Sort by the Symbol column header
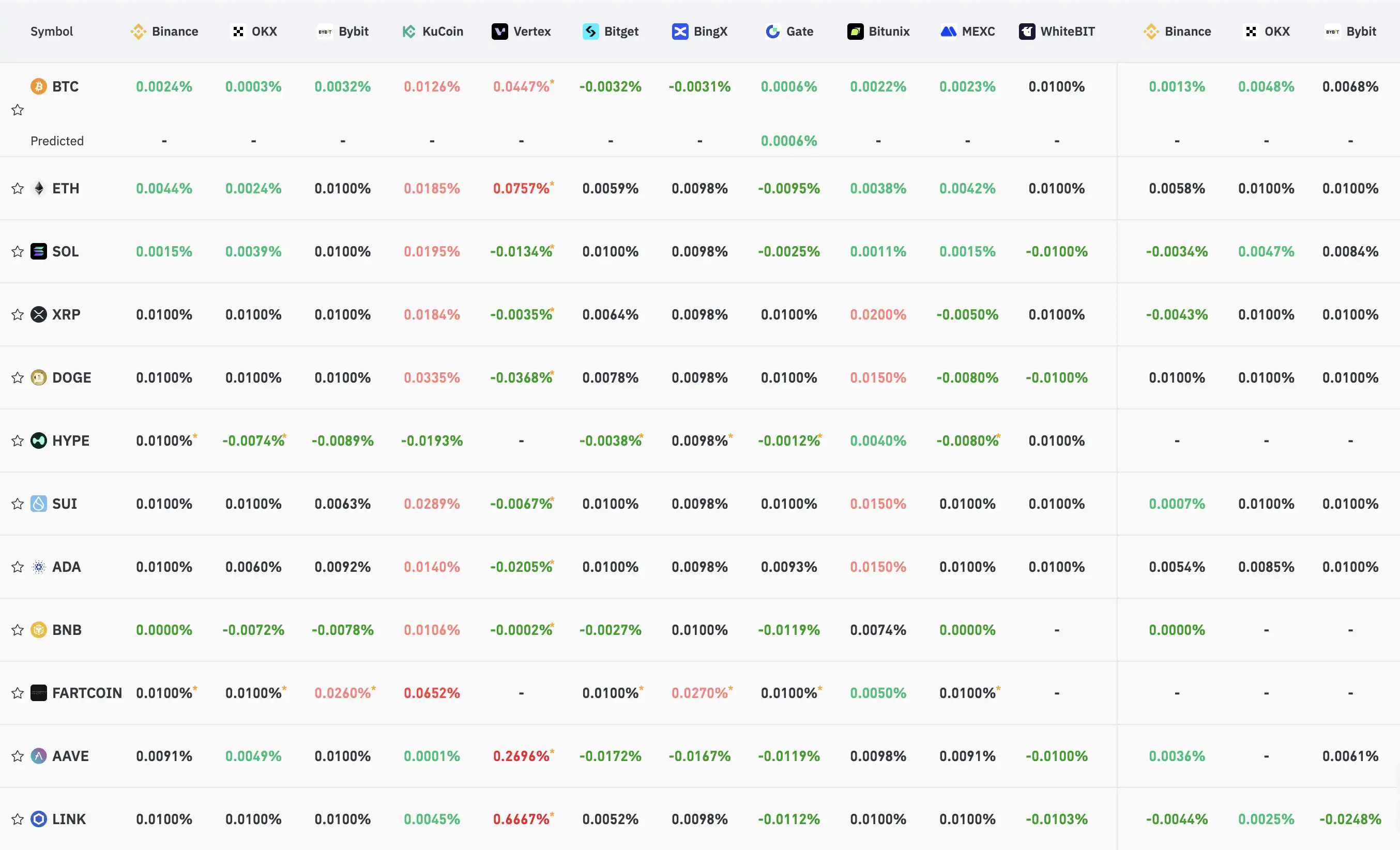 pyautogui.click(x=52, y=31)
